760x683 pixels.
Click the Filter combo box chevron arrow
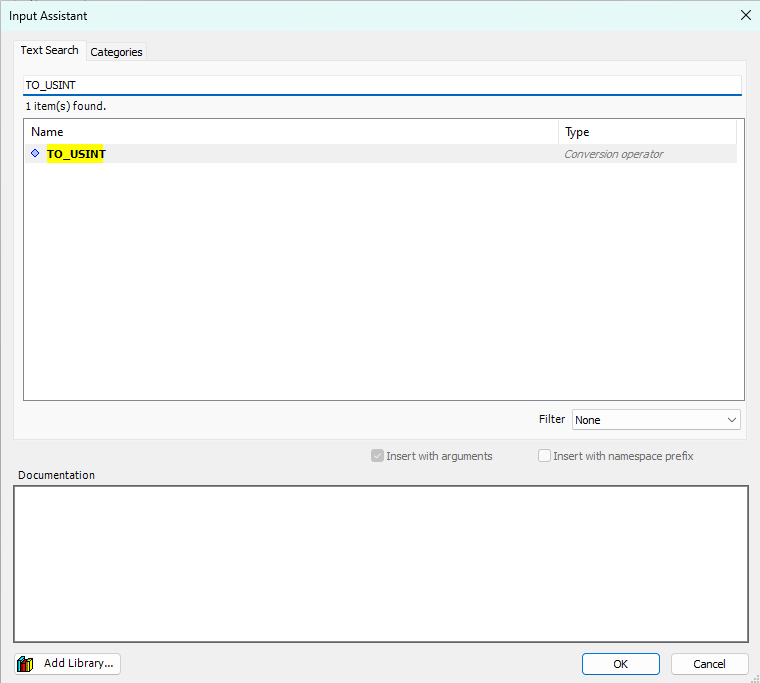coord(732,420)
